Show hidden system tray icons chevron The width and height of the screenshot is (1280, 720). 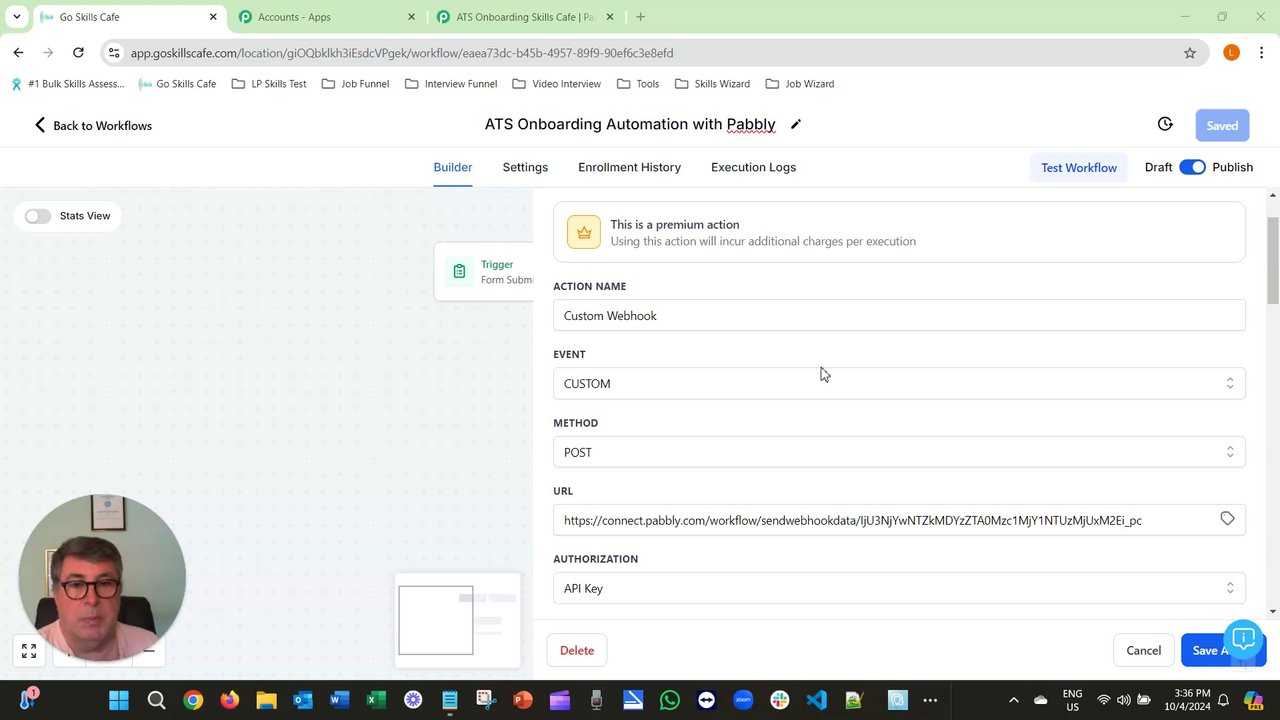pyautogui.click(x=1013, y=700)
